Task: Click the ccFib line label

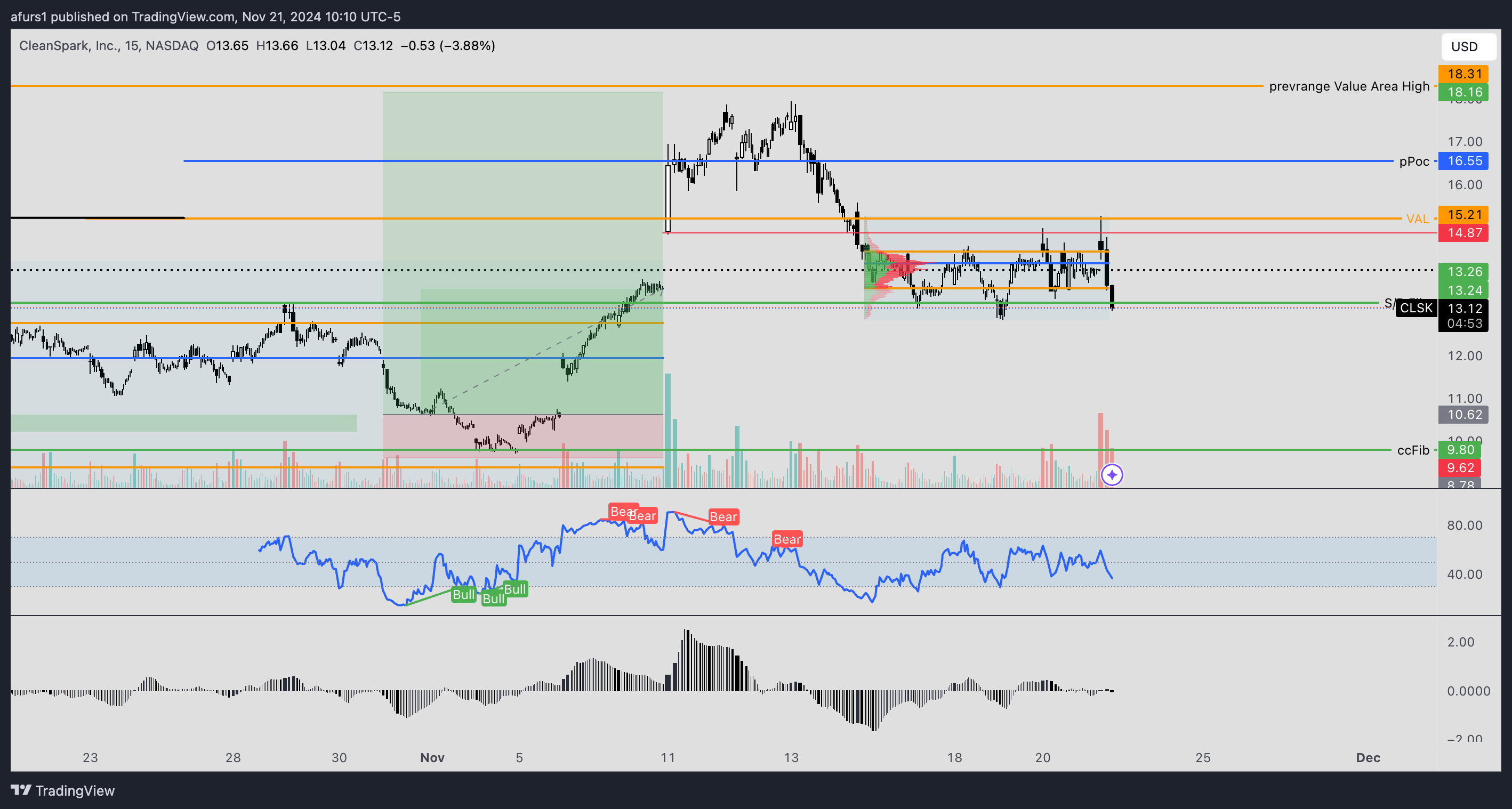Action: point(1413,450)
